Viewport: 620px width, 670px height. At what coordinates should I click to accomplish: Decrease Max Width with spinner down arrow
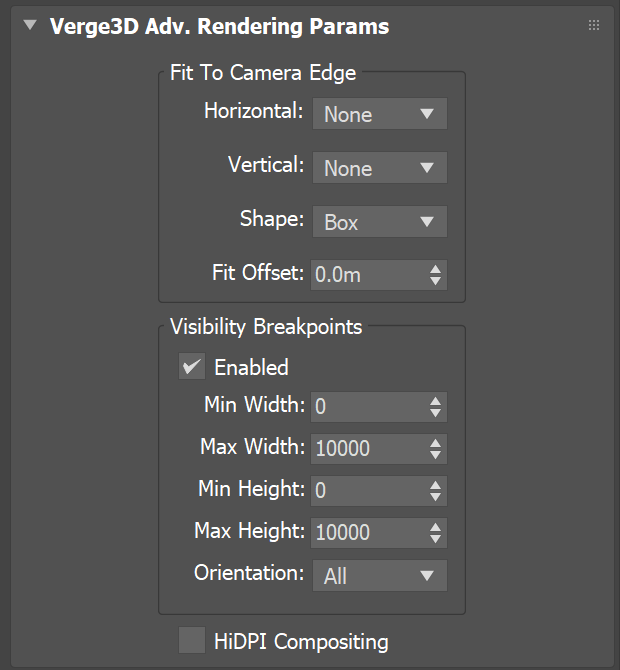coord(435,455)
